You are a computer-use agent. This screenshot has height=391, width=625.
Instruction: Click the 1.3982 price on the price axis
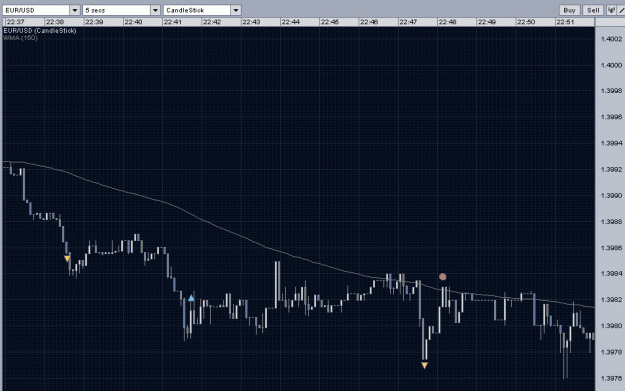(611, 300)
